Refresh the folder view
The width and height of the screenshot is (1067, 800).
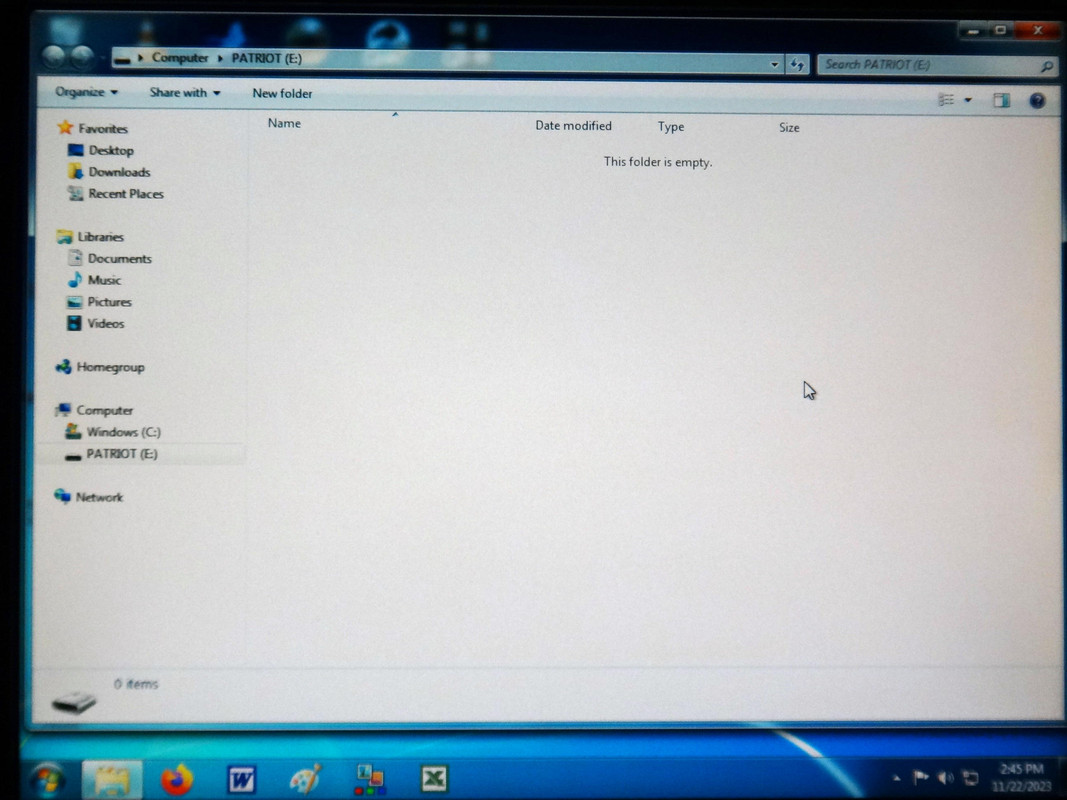tap(797, 65)
